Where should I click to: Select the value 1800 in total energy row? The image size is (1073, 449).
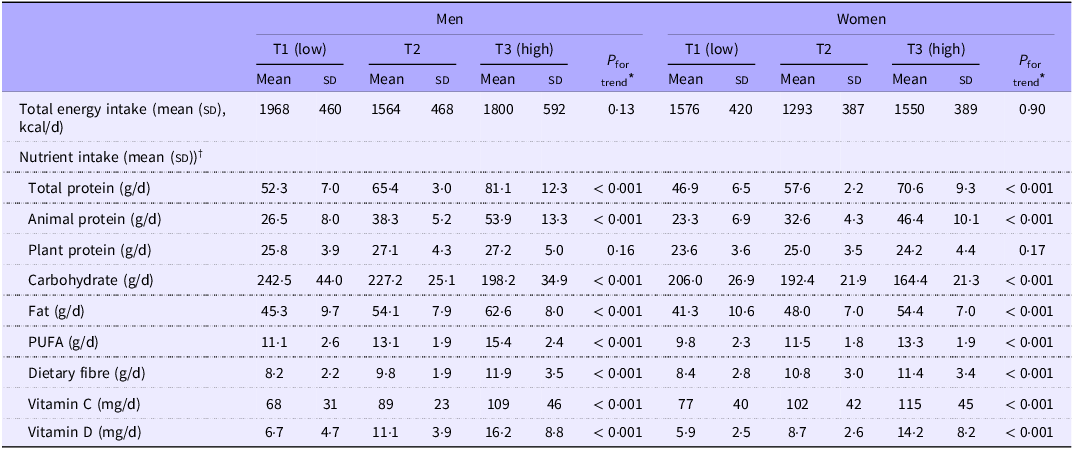coord(497,109)
